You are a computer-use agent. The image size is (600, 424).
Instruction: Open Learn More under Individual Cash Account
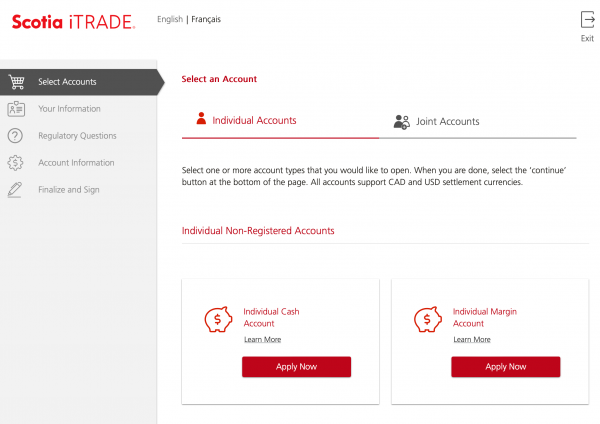click(262, 340)
